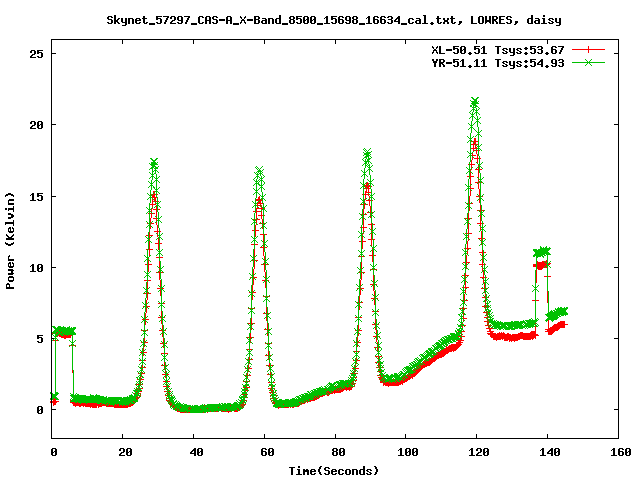
Task: Click the y-axis tick label 5
Action: [x=40, y=339]
